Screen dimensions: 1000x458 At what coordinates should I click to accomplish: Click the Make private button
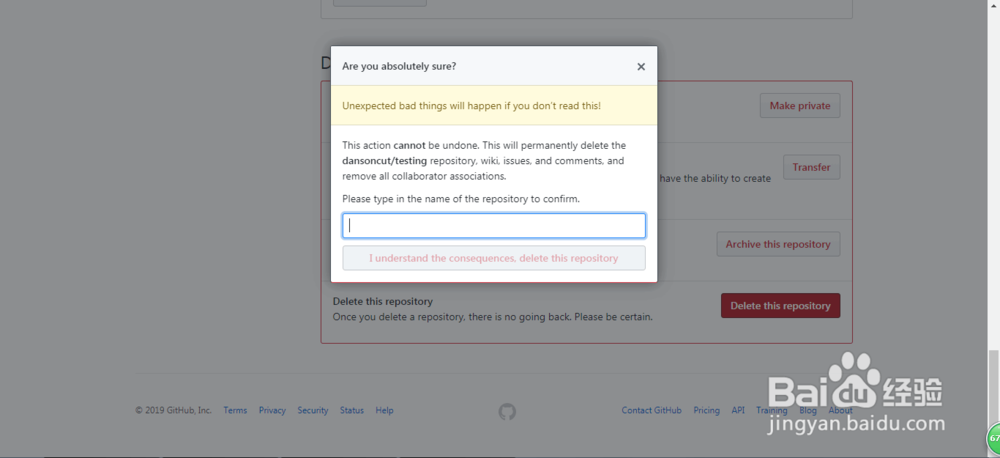click(x=800, y=106)
